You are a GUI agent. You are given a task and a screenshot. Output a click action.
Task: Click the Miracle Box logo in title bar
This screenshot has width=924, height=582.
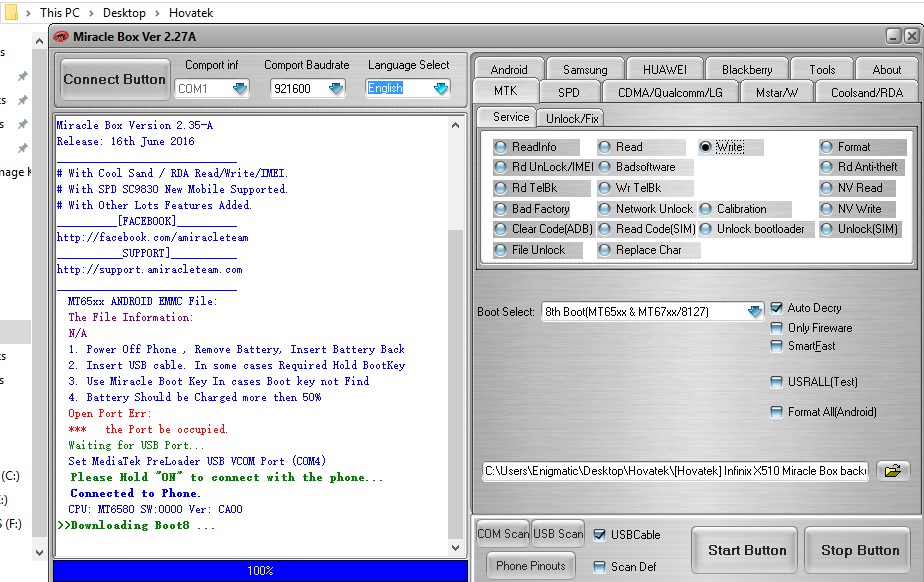tap(62, 37)
